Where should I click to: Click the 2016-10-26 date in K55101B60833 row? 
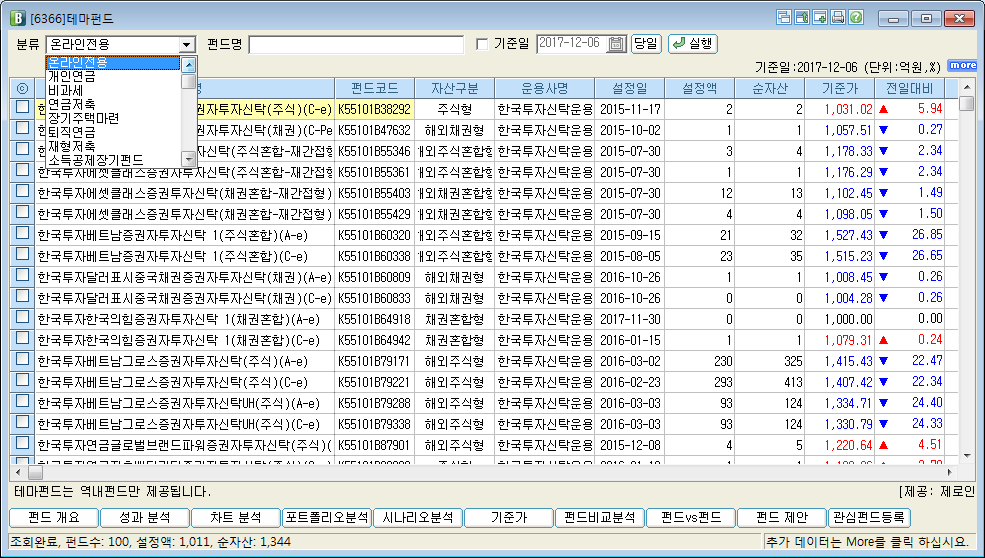[x=630, y=298]
